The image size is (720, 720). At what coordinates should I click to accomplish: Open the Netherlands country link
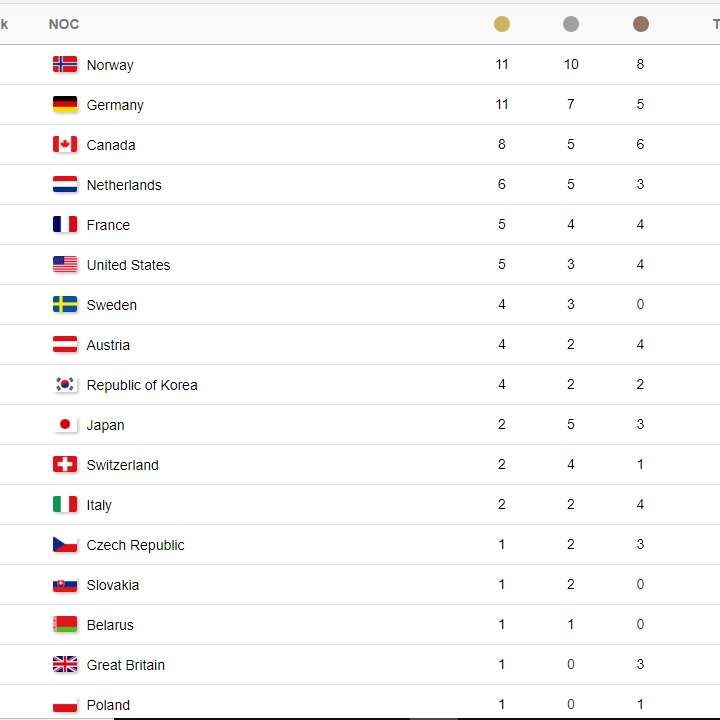click(x=124, y=185)
